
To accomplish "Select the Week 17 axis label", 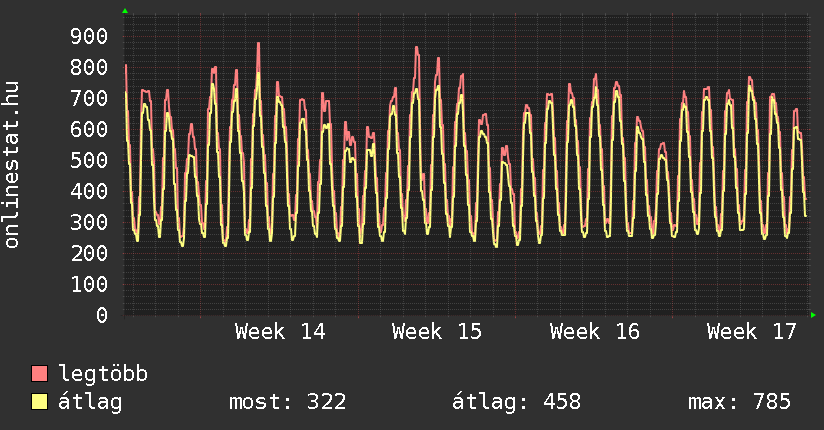I will (752, 332).
